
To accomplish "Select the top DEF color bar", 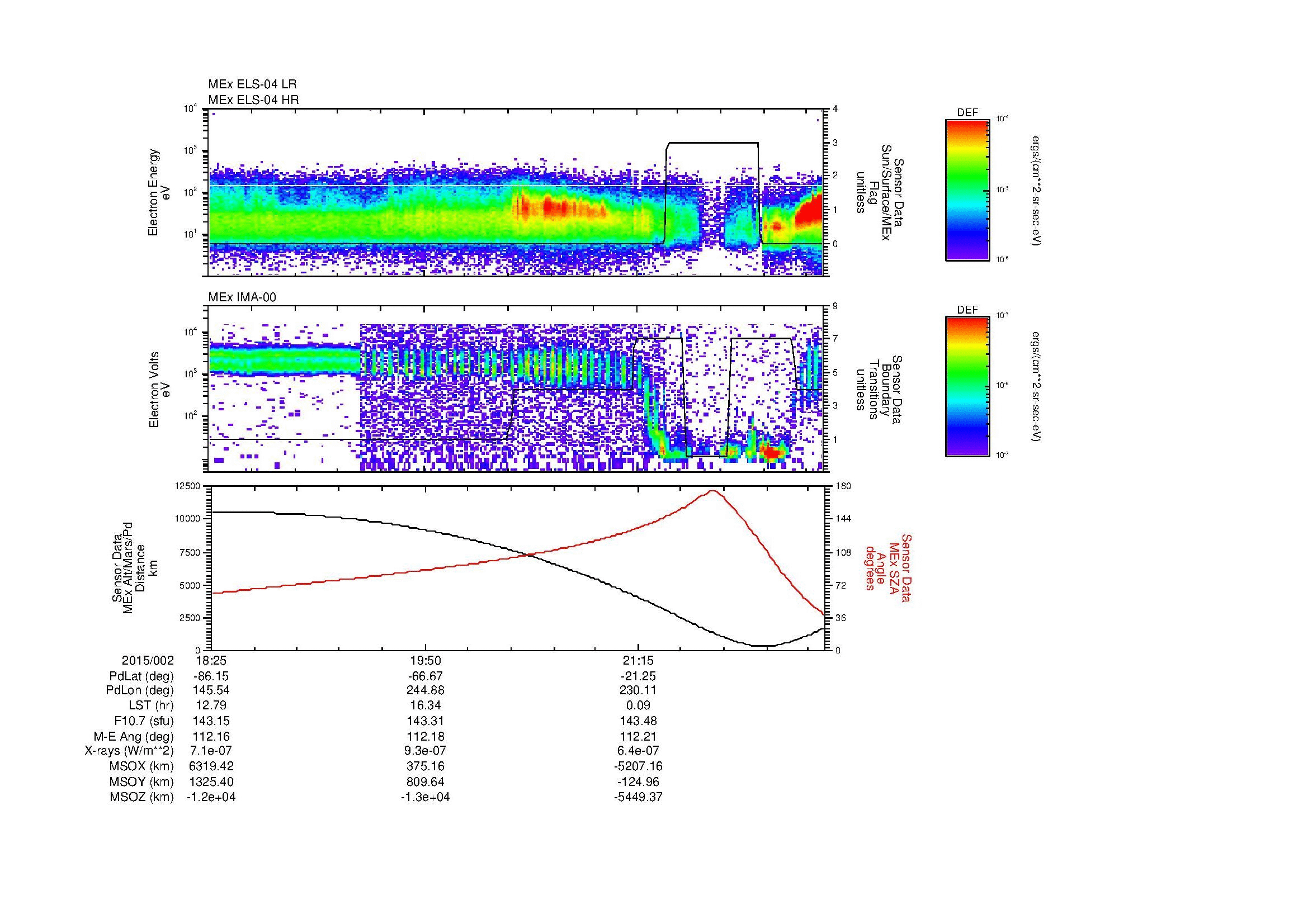I will point(967,190).
